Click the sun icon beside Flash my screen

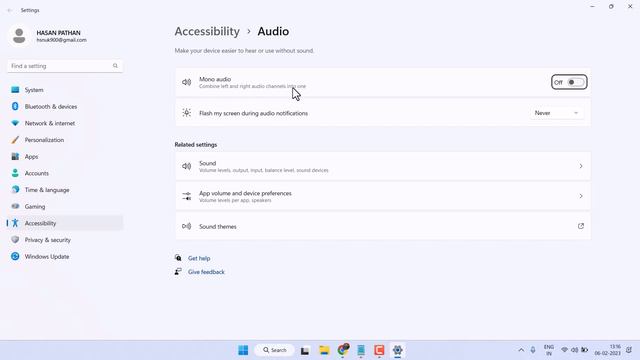click(187, 113)
